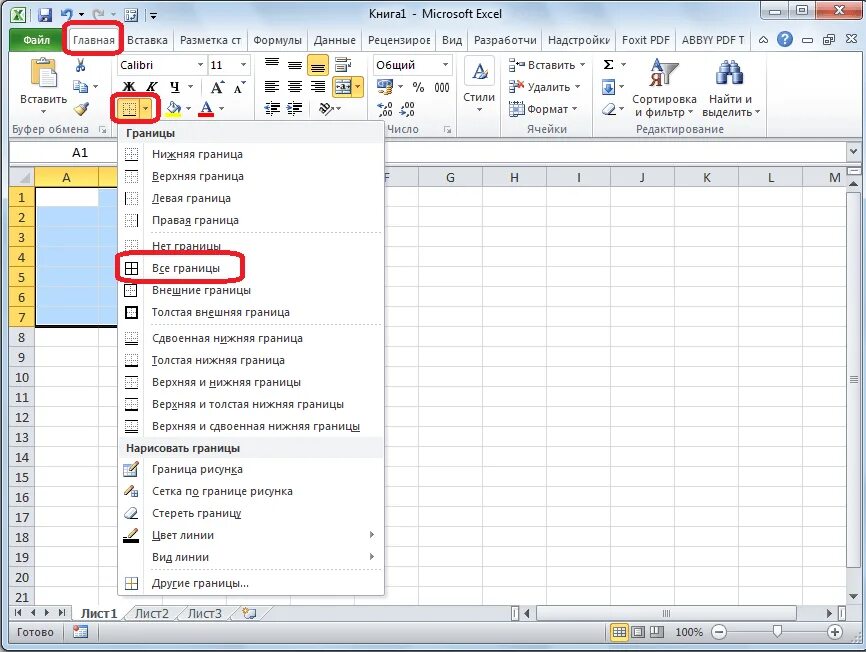Viewport: 866px width, 652px height.
Task: Switch to the Вставка ribbon tab
Action: coord(147,40)
